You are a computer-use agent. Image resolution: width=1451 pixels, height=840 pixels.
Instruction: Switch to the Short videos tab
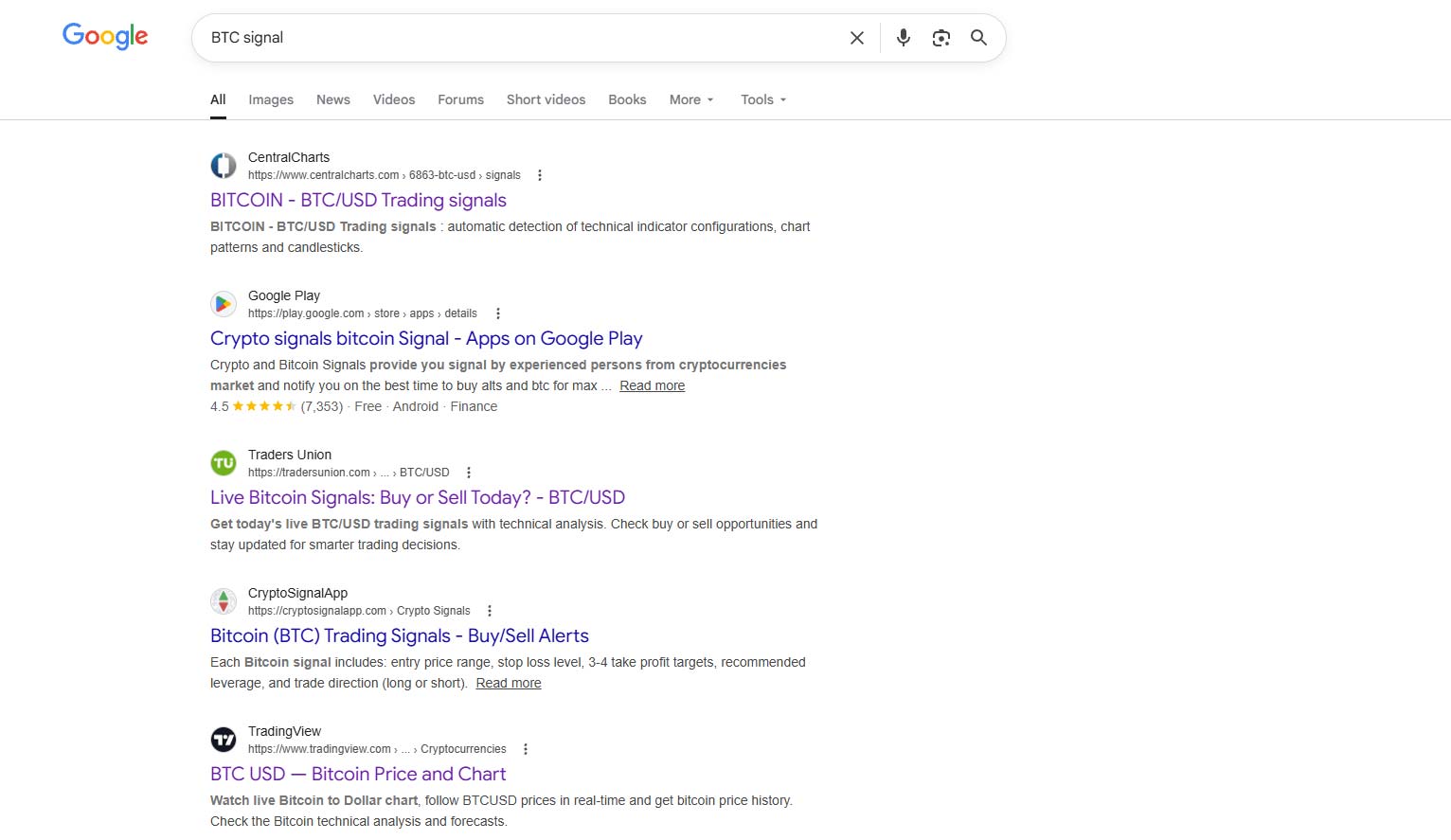[546, 99]
